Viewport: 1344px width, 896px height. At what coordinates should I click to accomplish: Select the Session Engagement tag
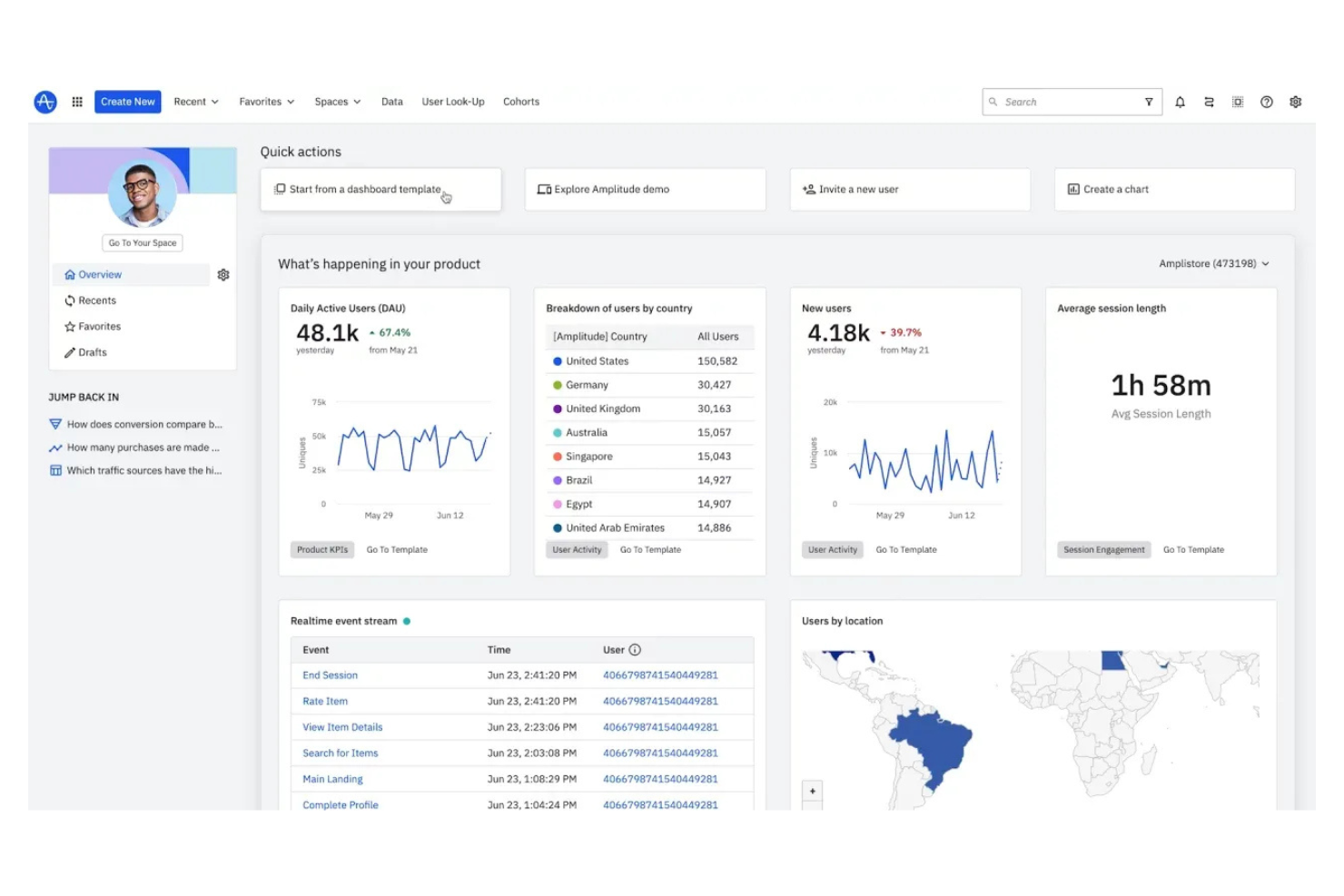[1103, 549]
